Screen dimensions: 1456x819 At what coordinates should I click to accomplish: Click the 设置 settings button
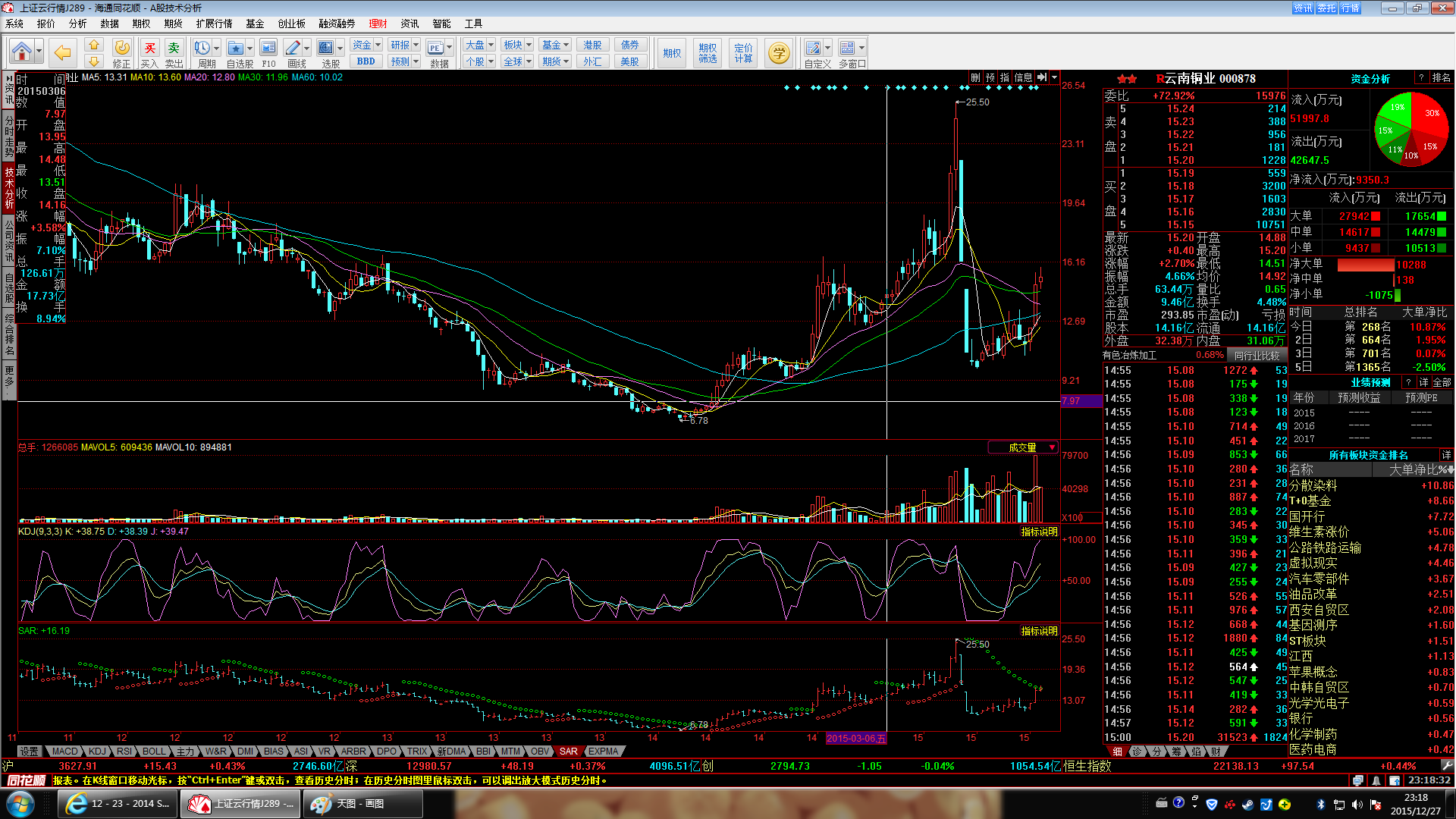(30, 752)
